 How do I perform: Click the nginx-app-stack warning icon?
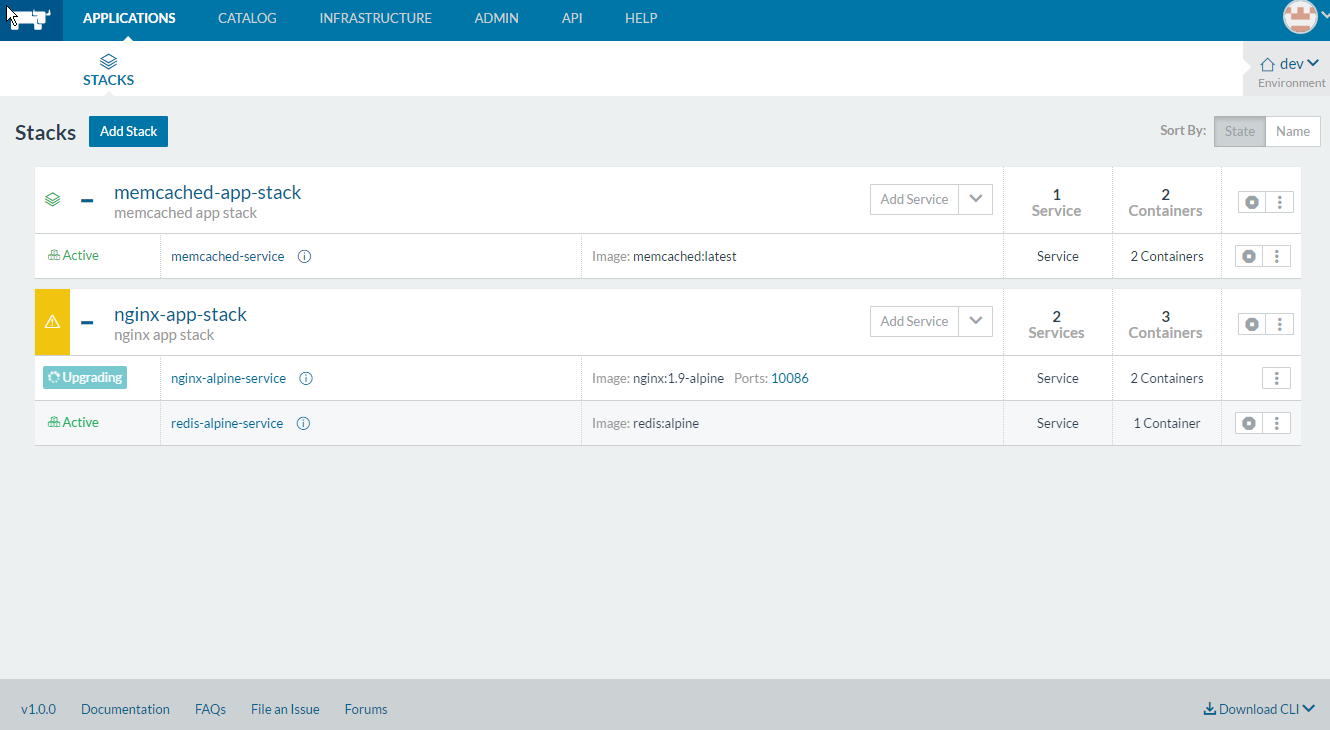pos(52,322)
